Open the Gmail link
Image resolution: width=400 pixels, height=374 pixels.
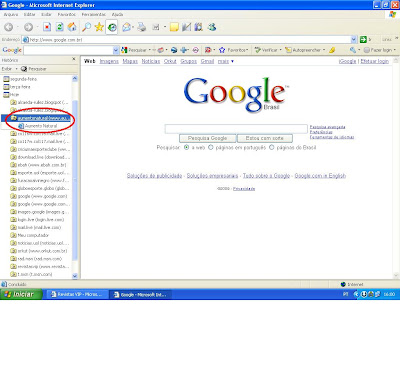(x=207, y=61)
